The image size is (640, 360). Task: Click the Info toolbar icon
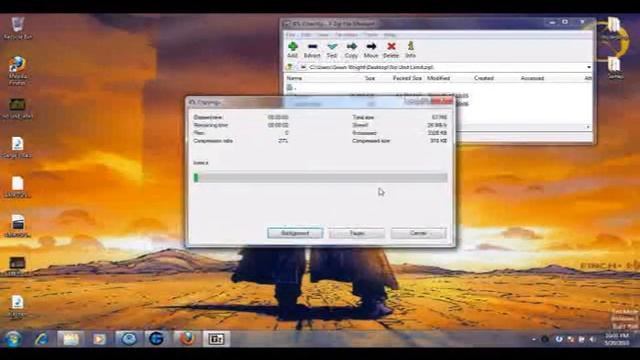[410, 50]
